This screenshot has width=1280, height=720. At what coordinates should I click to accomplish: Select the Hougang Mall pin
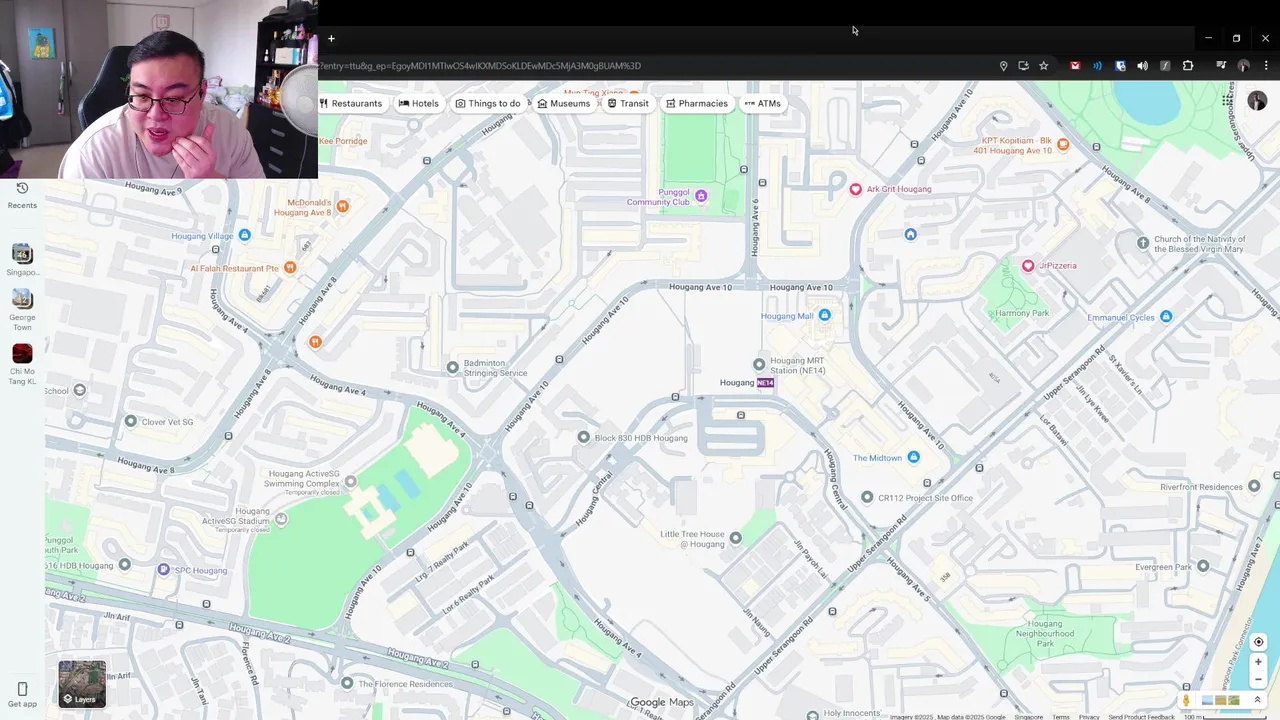tap(824, 315)
